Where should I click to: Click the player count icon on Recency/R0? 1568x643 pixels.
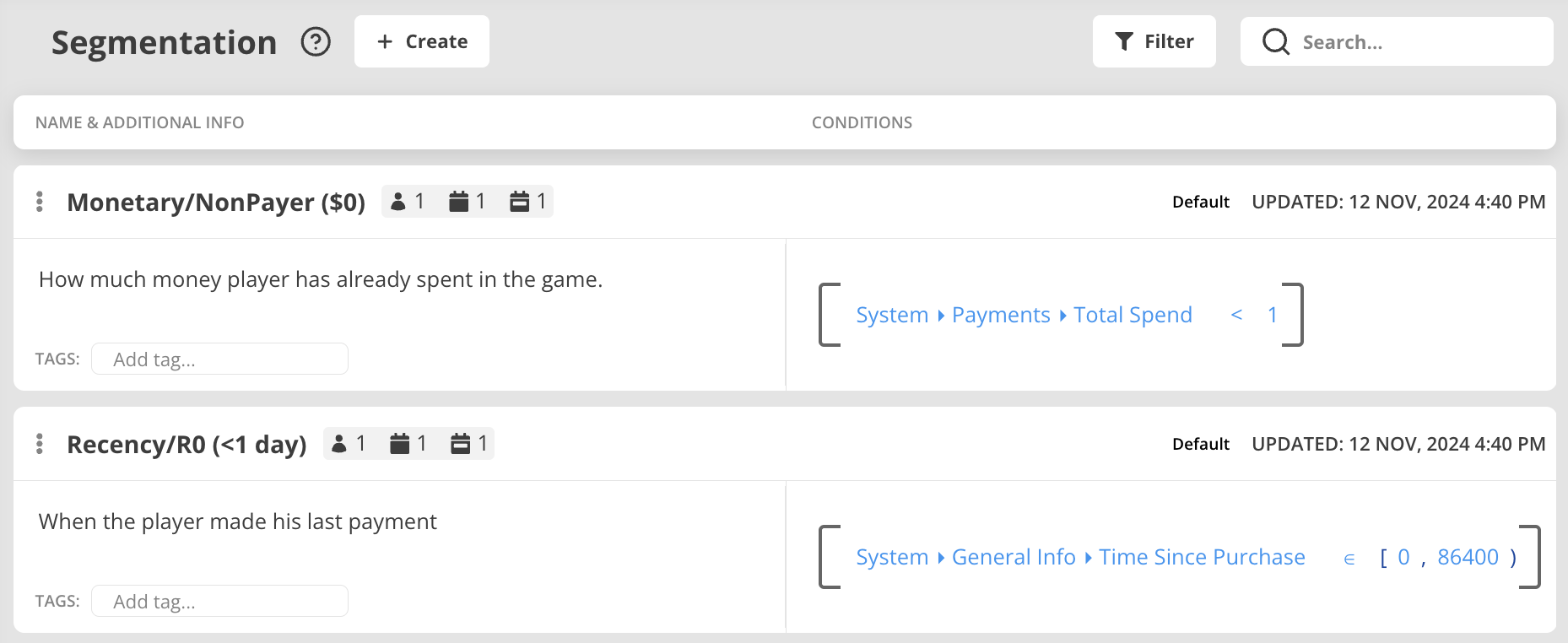tap(339, 444)
